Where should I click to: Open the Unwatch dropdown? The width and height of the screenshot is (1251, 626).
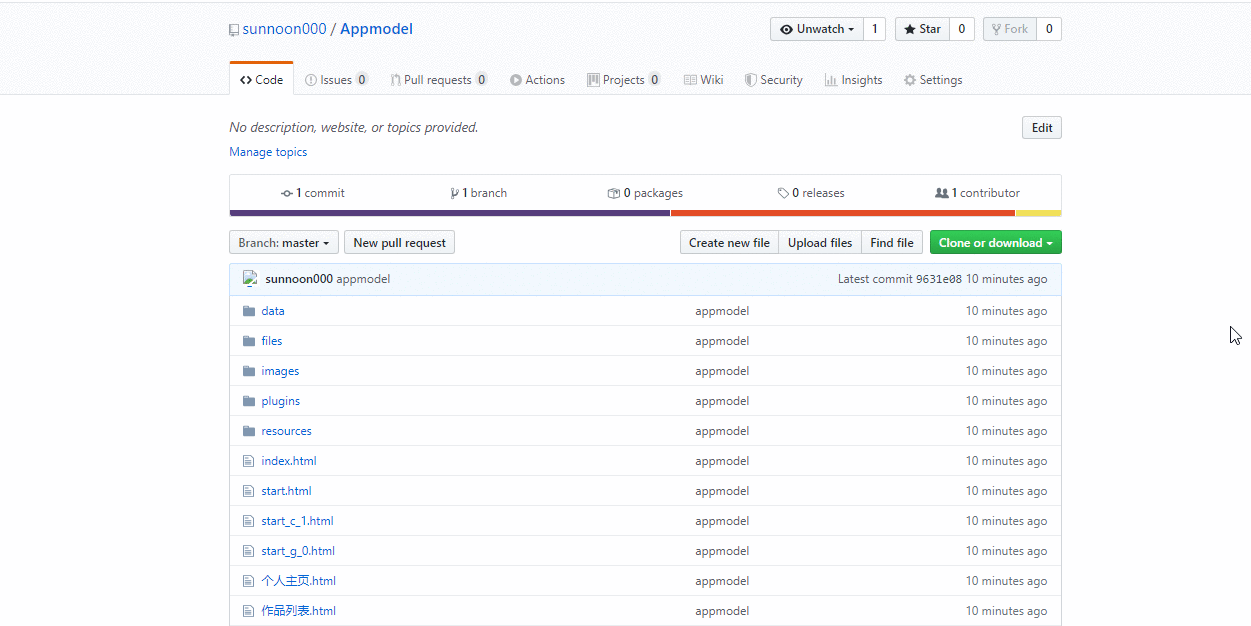[816, 29]
